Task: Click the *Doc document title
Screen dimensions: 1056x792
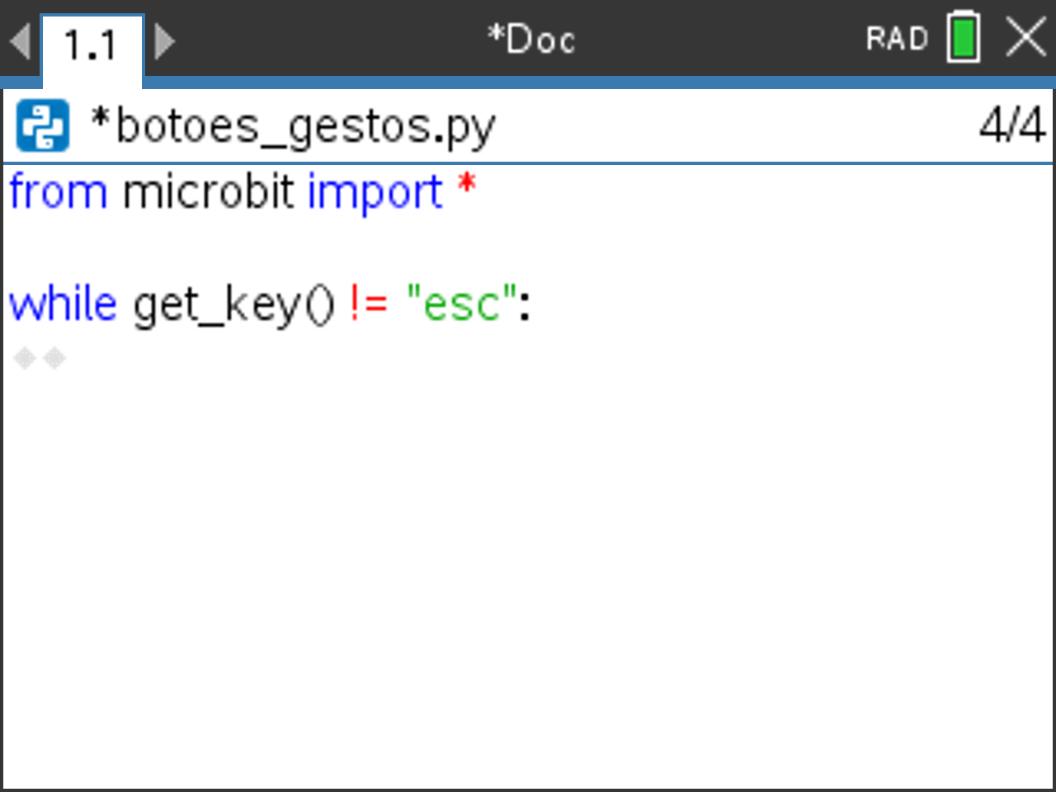Action: 530,40
